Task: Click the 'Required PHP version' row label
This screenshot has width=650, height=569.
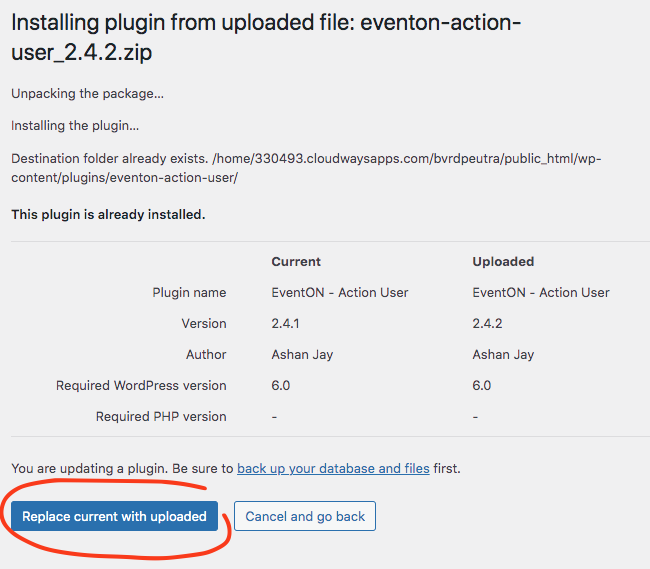Action: coord(161,416)
